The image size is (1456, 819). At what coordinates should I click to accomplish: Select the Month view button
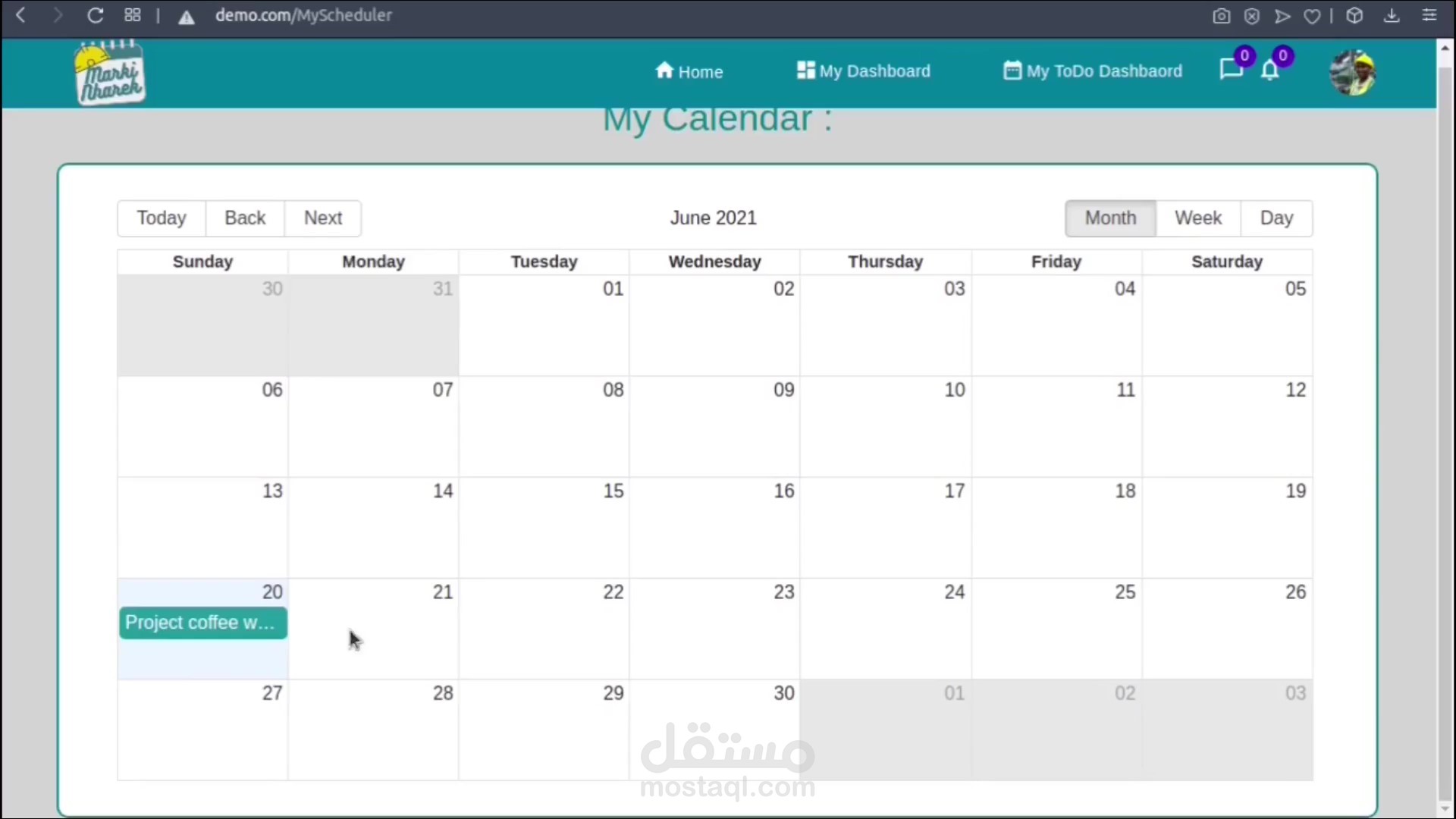coord(1110,218)
